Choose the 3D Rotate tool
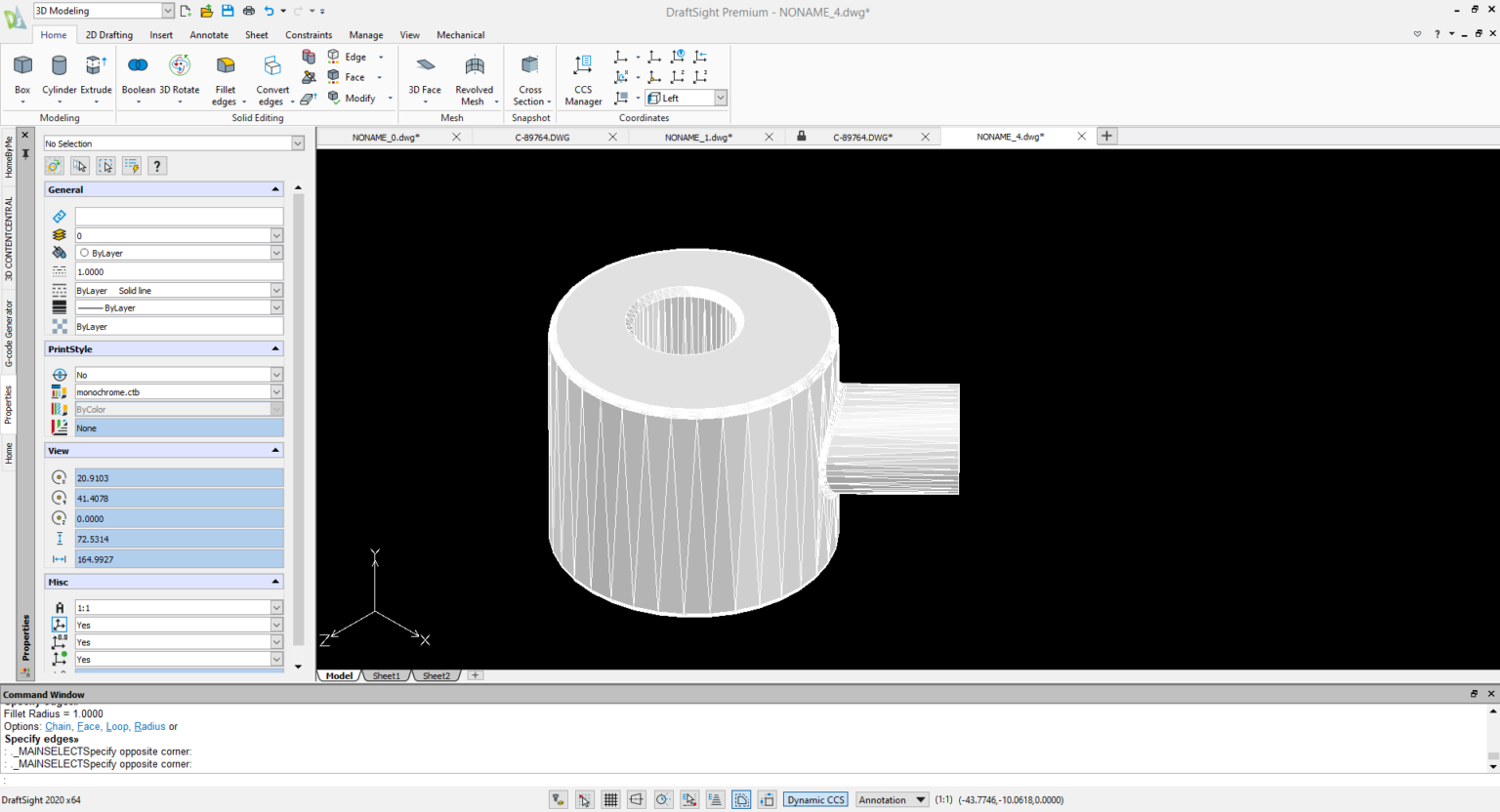 [x=179, y=66]
